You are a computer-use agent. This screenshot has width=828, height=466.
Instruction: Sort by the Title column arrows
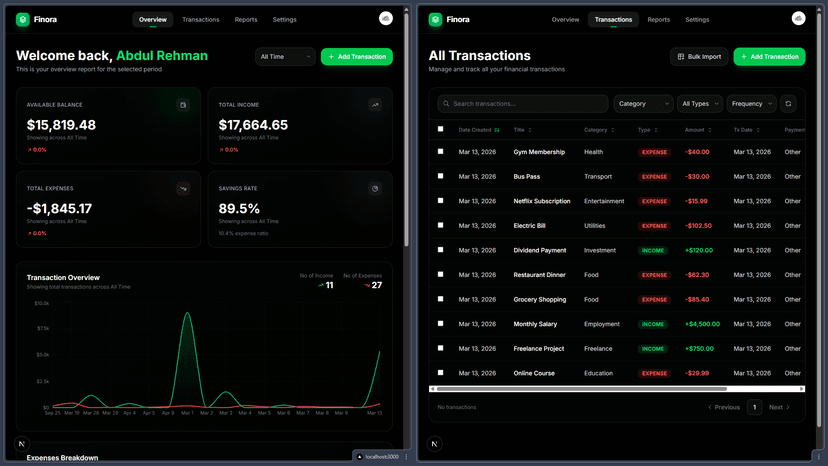[x=530, y=130]
